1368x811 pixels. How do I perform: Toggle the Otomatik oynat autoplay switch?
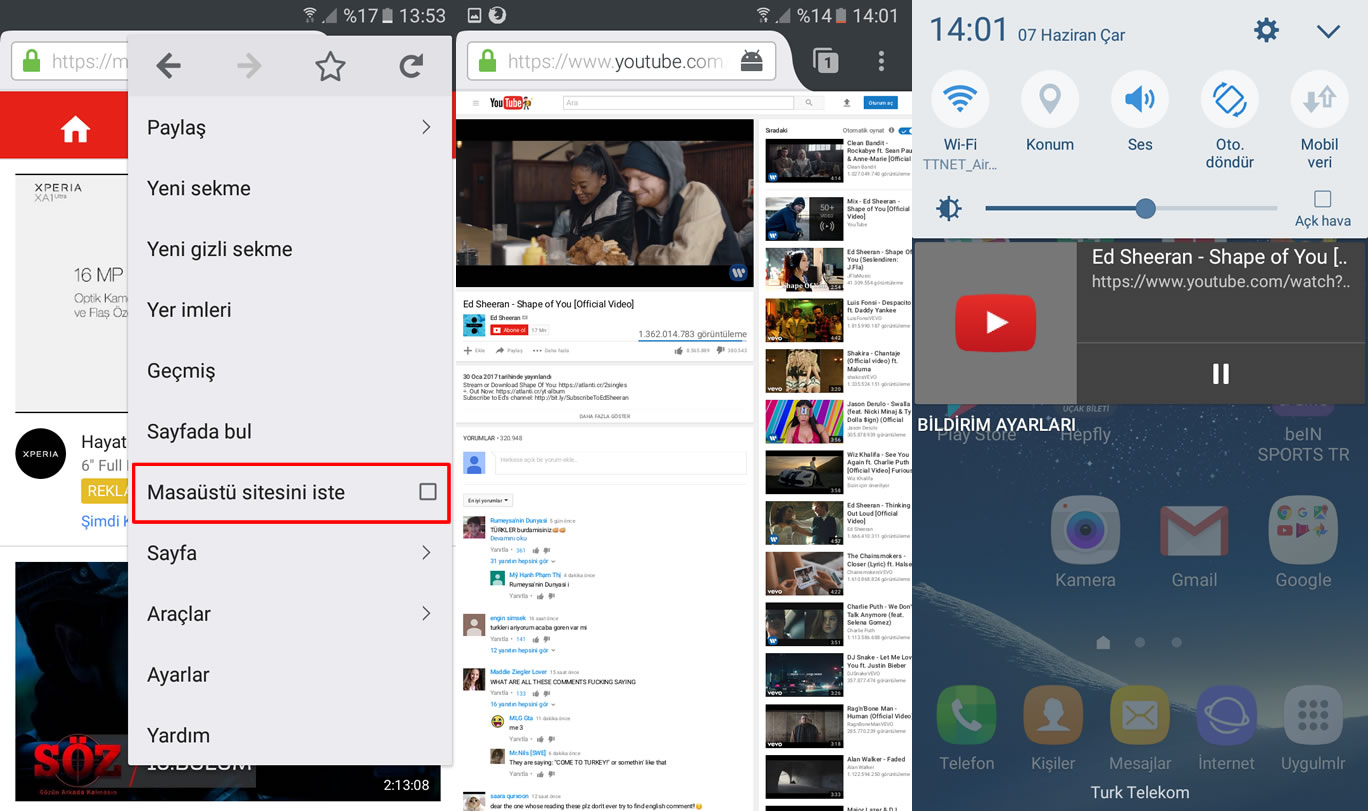pyautogui.click(x=904, y=131)
